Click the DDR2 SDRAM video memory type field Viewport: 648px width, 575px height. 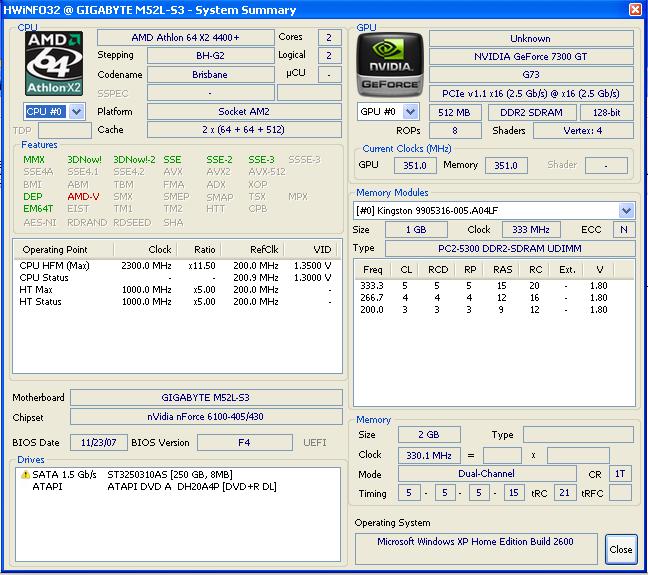531,112
